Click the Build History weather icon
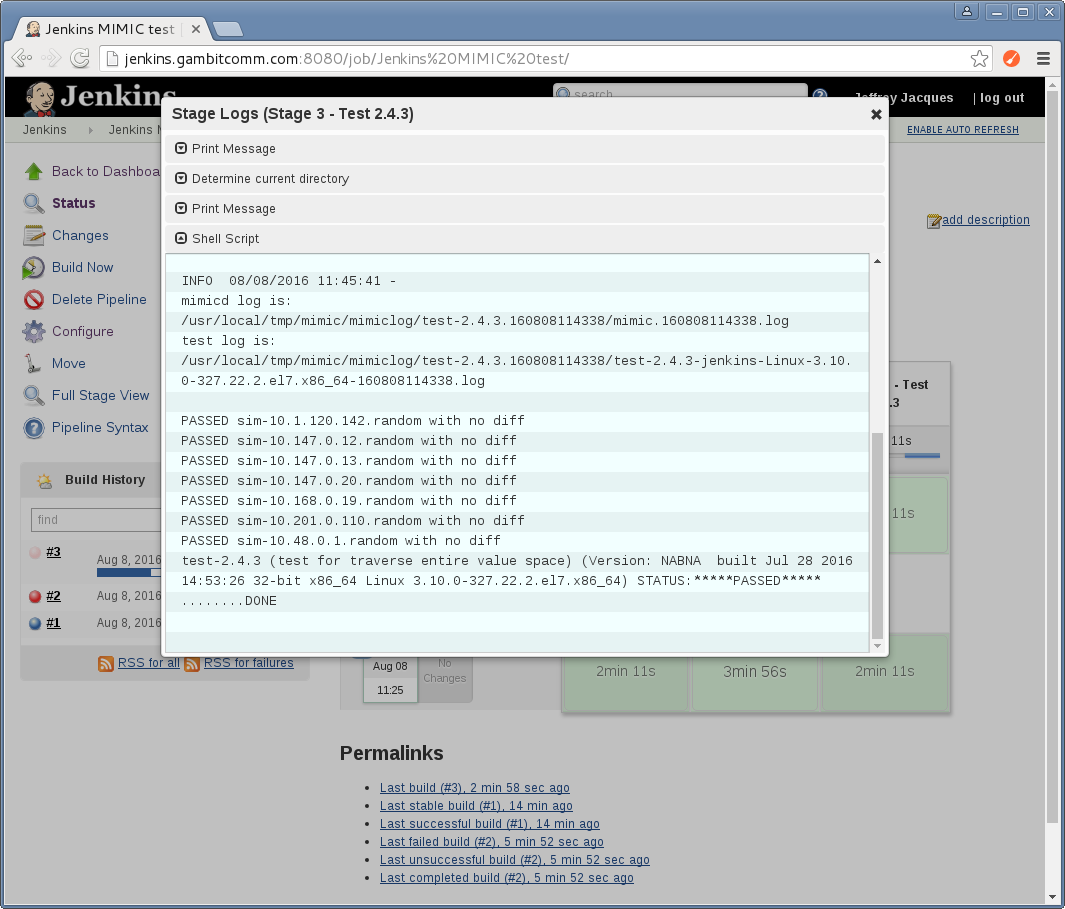 pyautogui.click(x=45, y=481)
